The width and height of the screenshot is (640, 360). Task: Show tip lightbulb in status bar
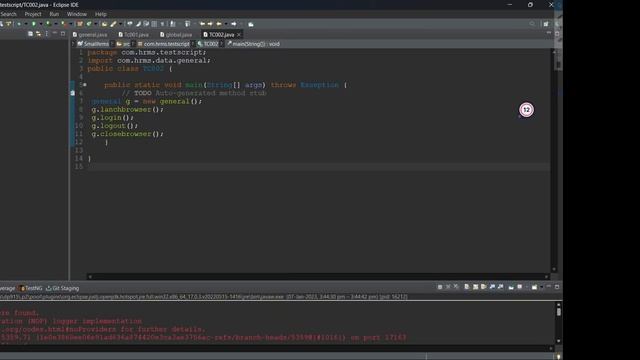pos(558,356)
